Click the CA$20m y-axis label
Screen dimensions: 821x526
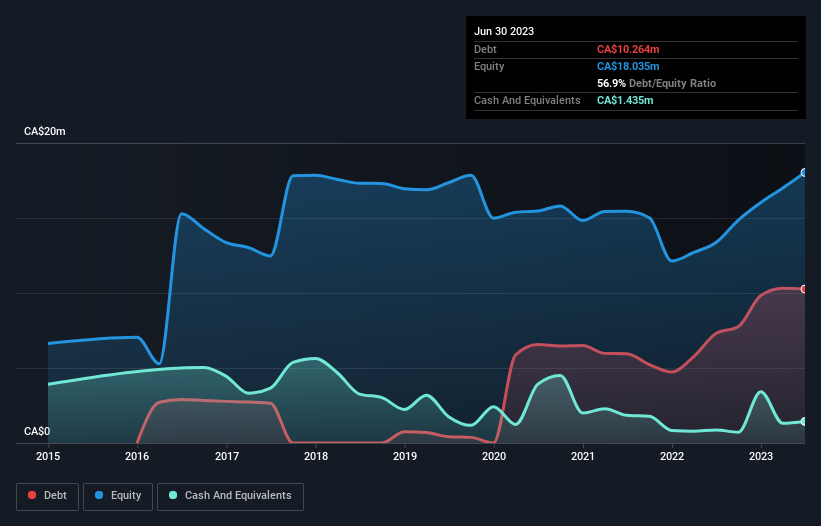point(45,131)
